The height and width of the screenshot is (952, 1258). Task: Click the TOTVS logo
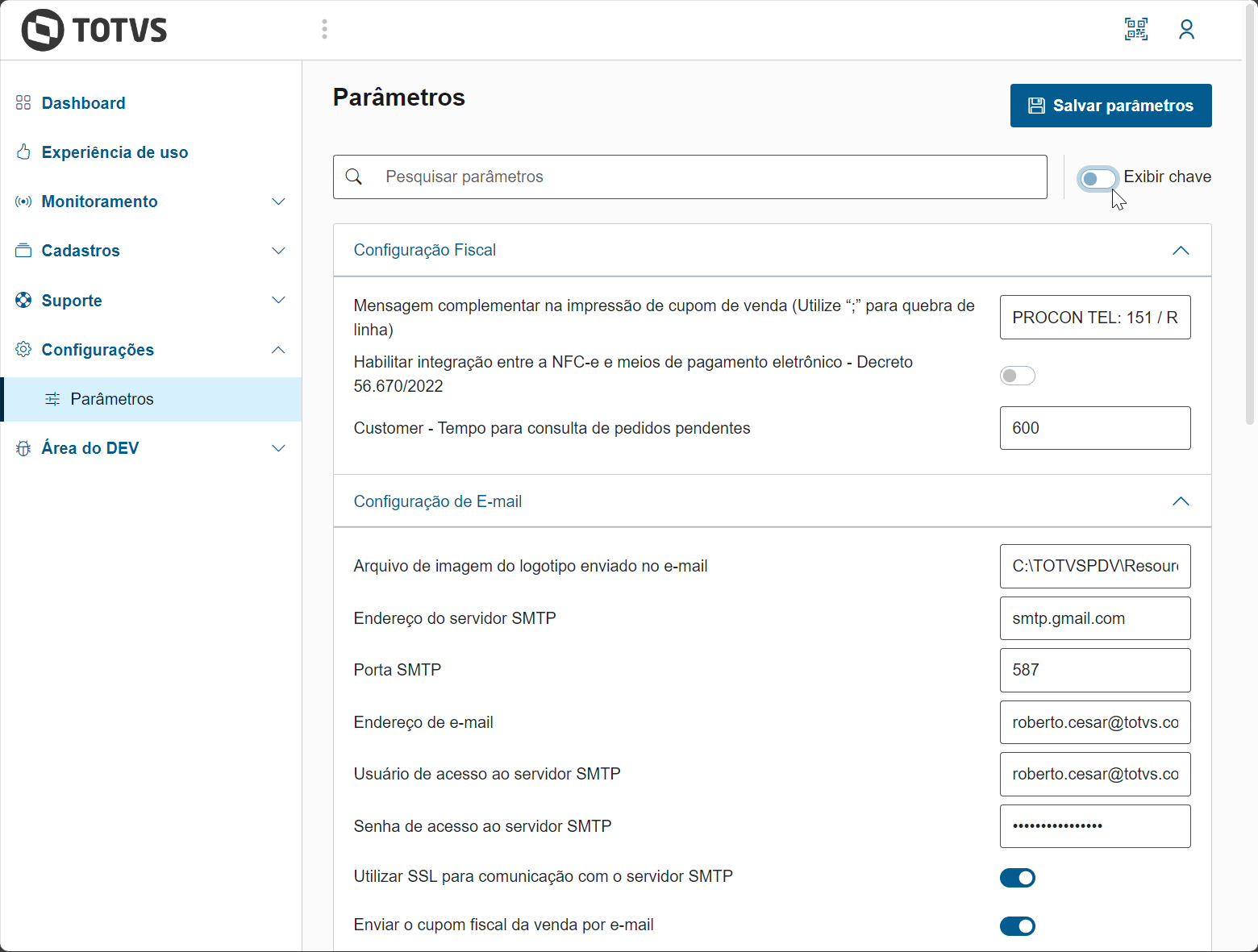point(94,31)
